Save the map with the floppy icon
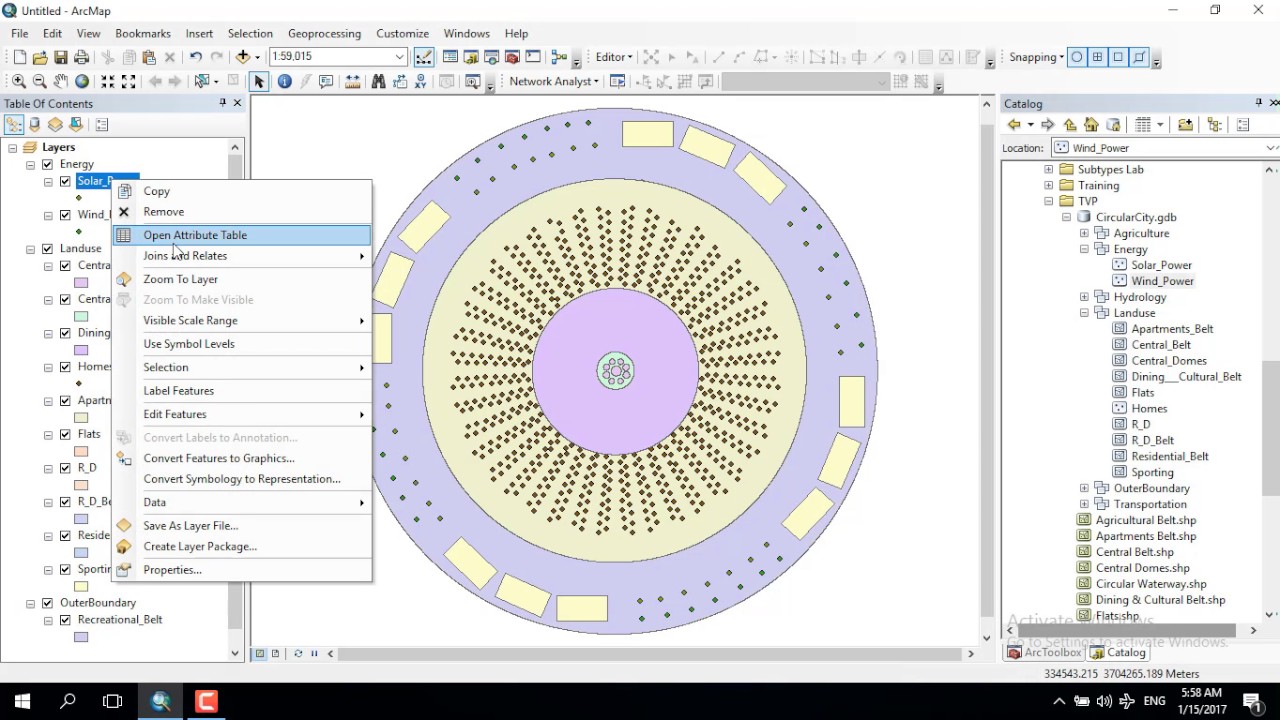This screenshot has height=720, width=1280. pos(61,57)
